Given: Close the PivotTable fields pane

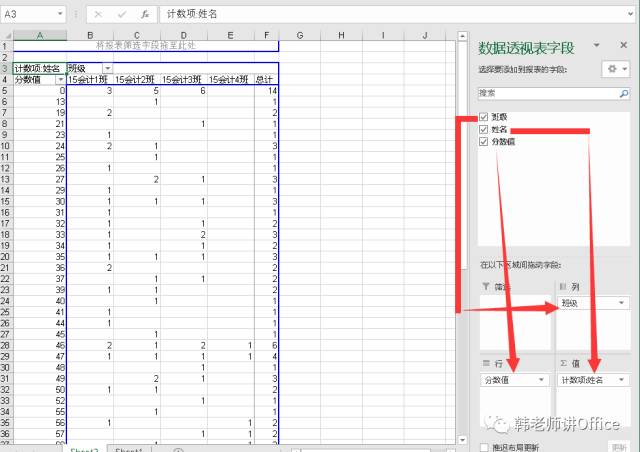Looking at the screenshot, I should point(624,45).
